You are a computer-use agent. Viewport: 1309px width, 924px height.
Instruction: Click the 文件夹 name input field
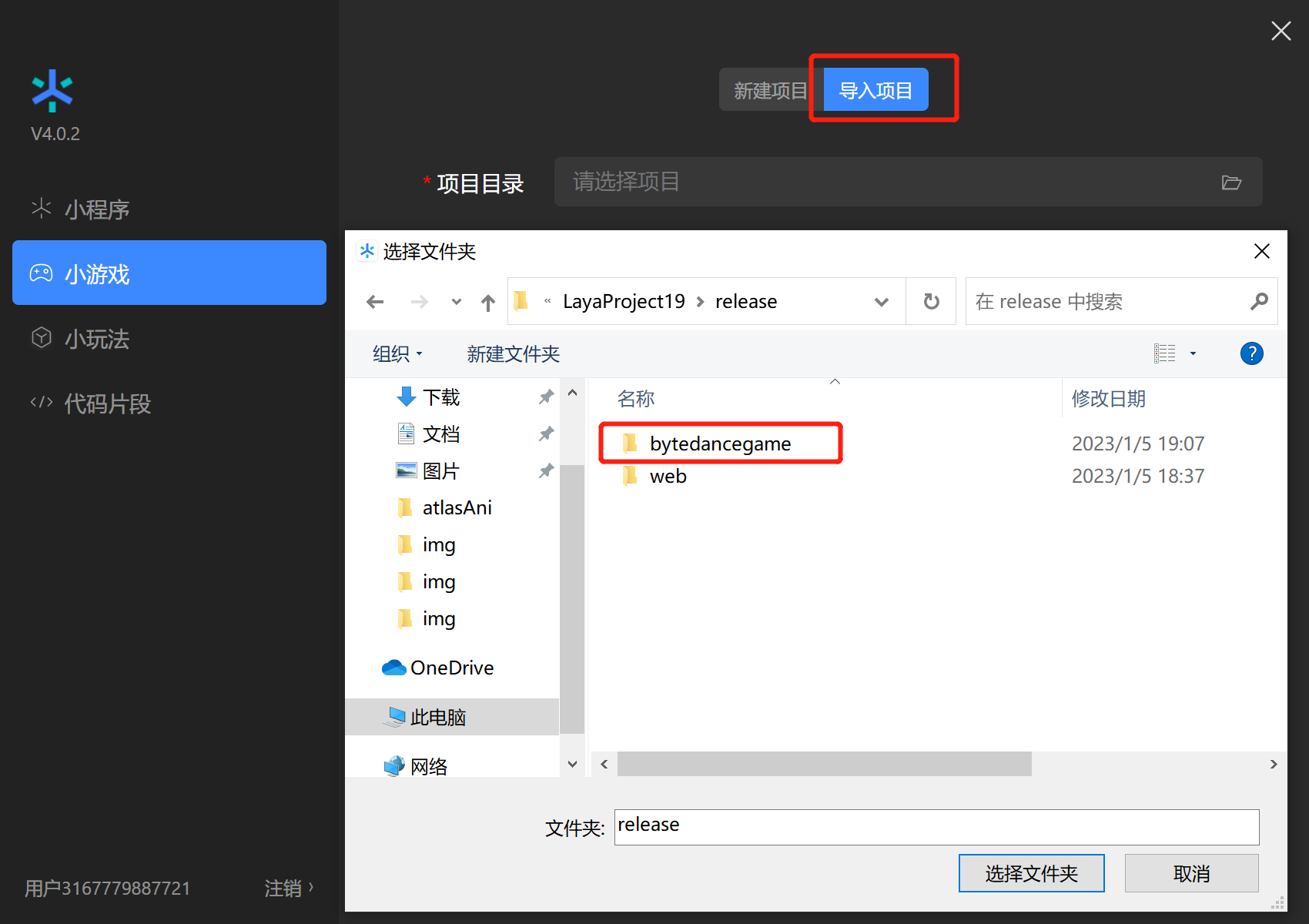point(936,826)
